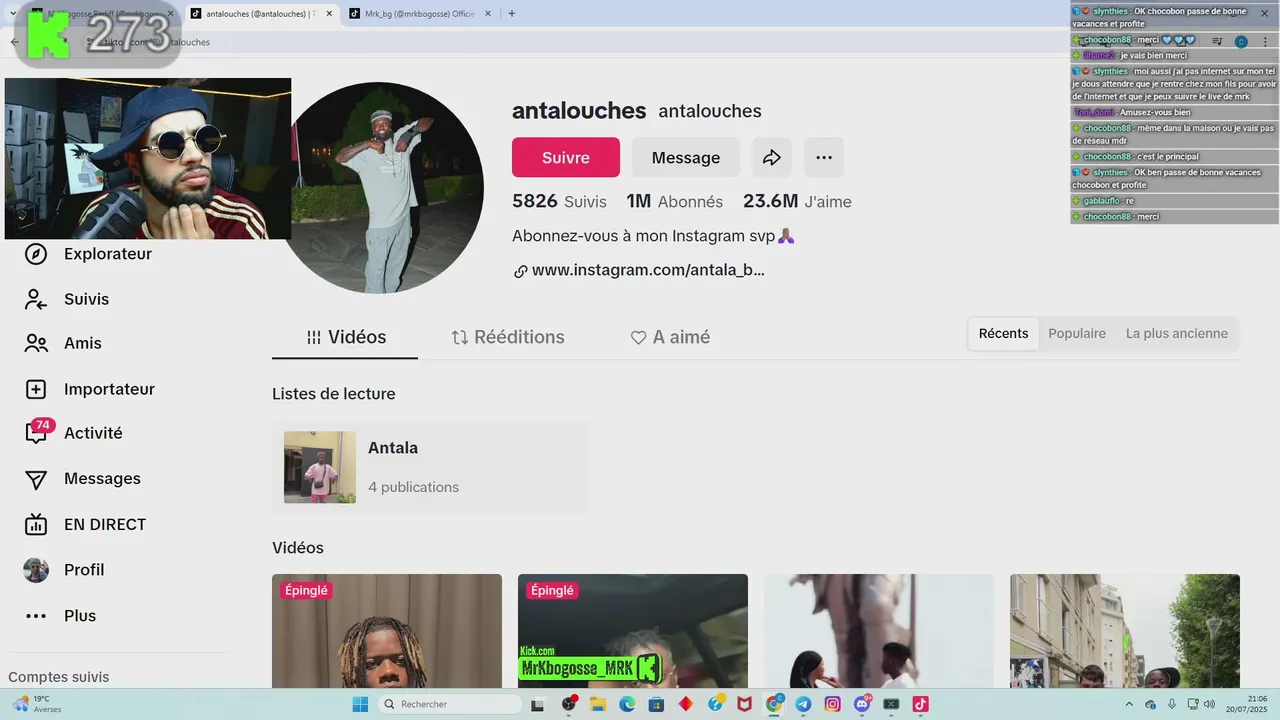Open the browser tab search dropdown arrow
This screenshot has width=1280, height=720.
coord(13,13)
